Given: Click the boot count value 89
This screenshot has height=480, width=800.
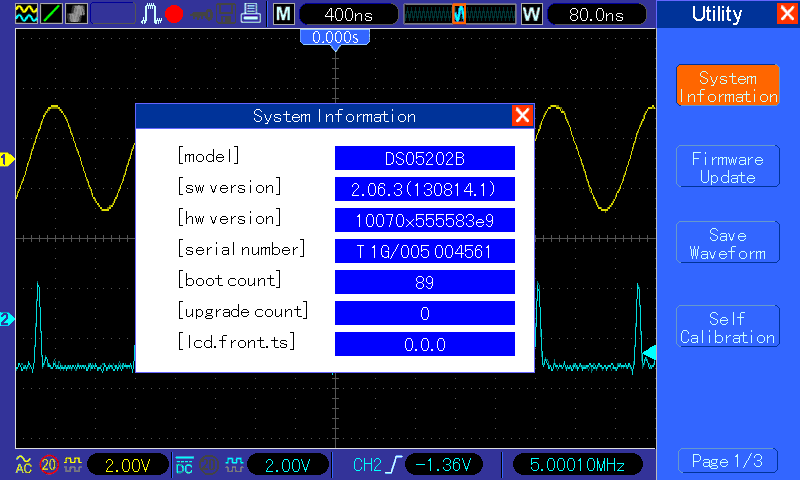Looking at the screenshot, I should (424, 282).
